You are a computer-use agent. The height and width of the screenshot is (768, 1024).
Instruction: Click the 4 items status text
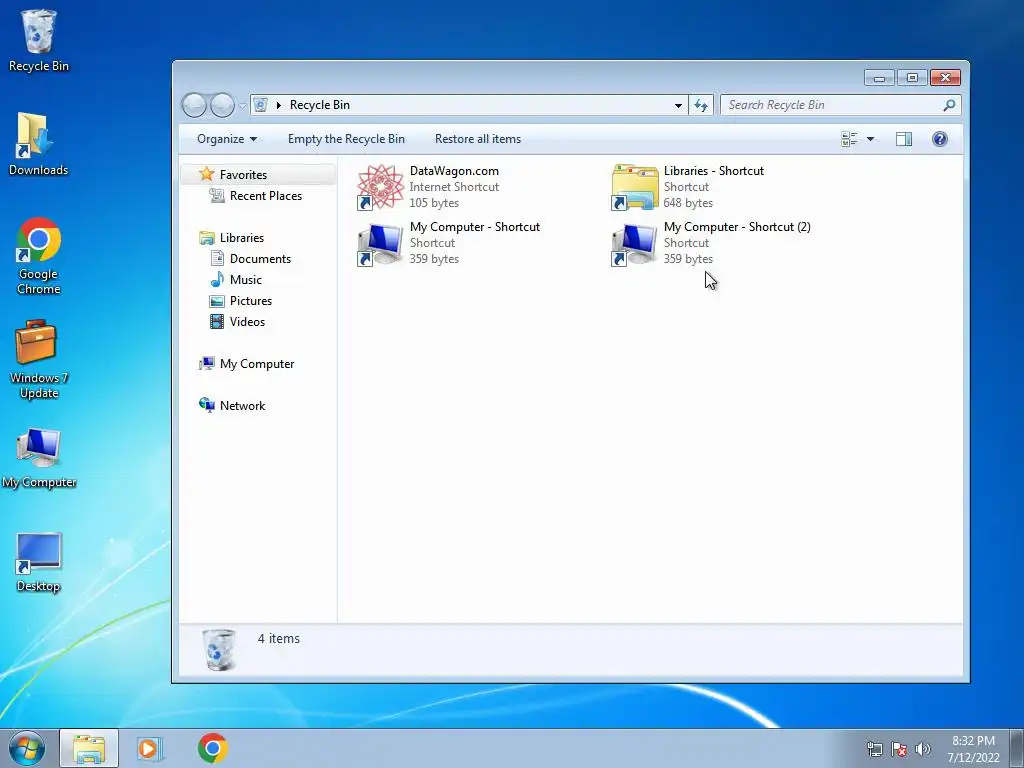(x=279, y=639)
